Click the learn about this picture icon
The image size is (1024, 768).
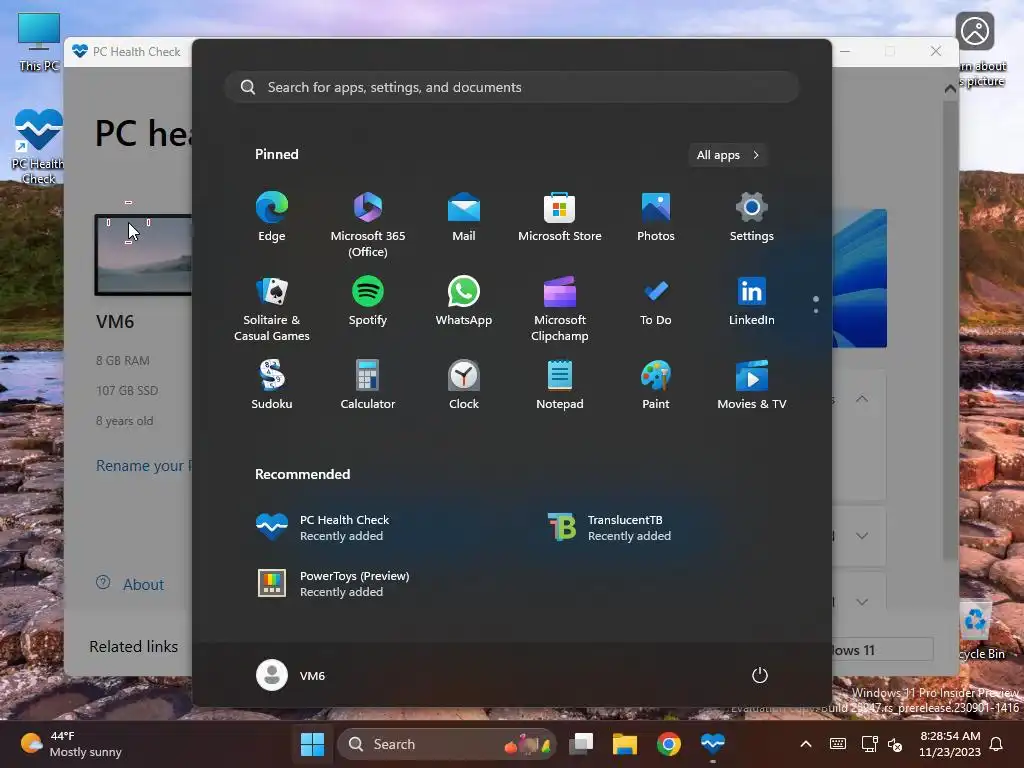tap(976, 49)
